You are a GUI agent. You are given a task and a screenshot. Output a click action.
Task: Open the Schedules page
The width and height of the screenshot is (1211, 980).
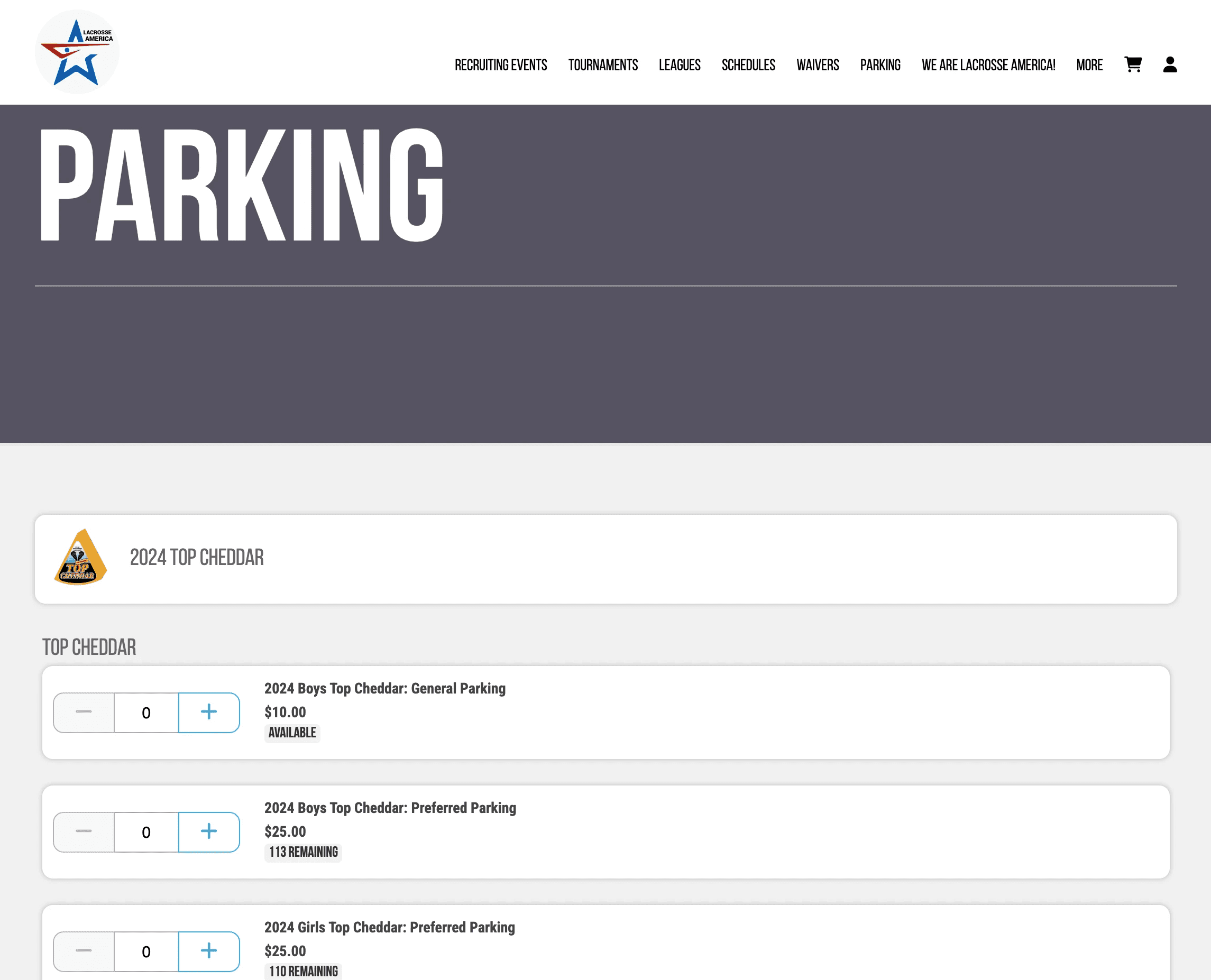point(748,66)
